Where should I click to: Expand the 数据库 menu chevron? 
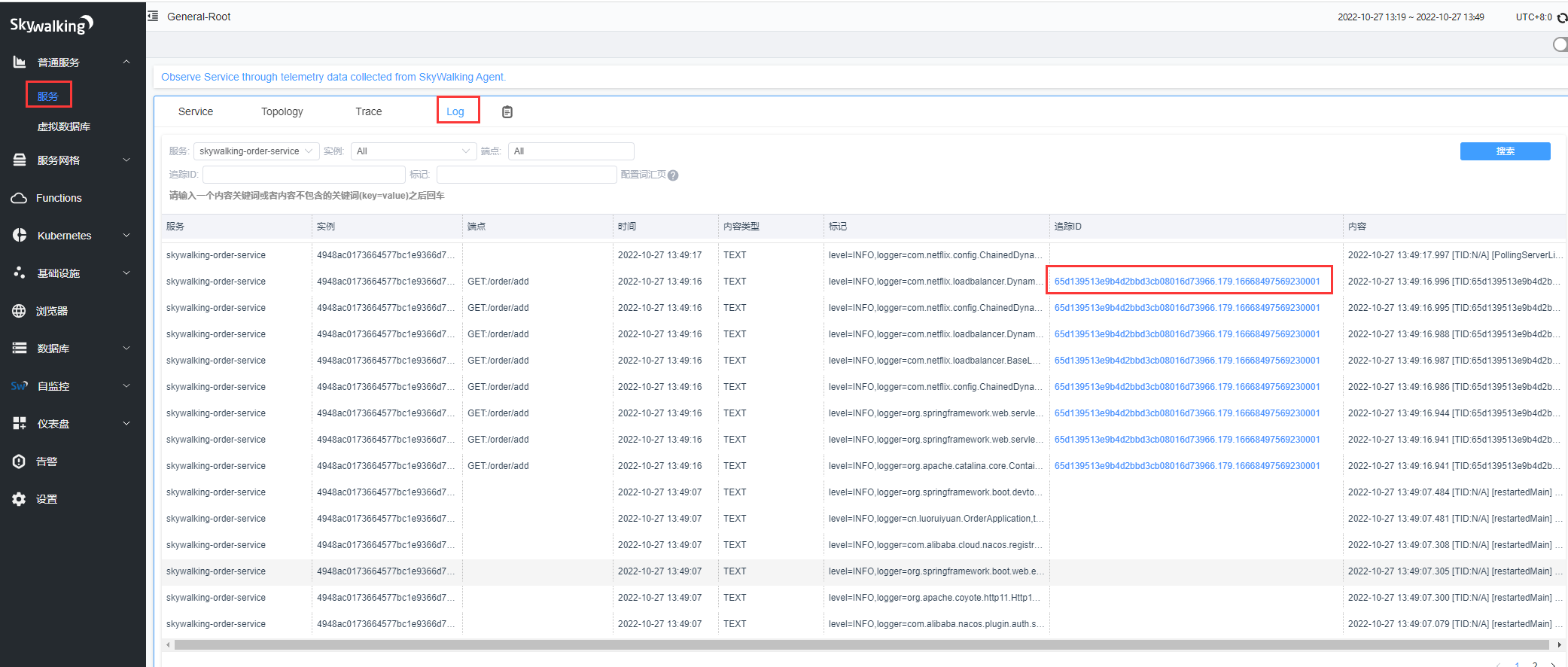[126, 348]
